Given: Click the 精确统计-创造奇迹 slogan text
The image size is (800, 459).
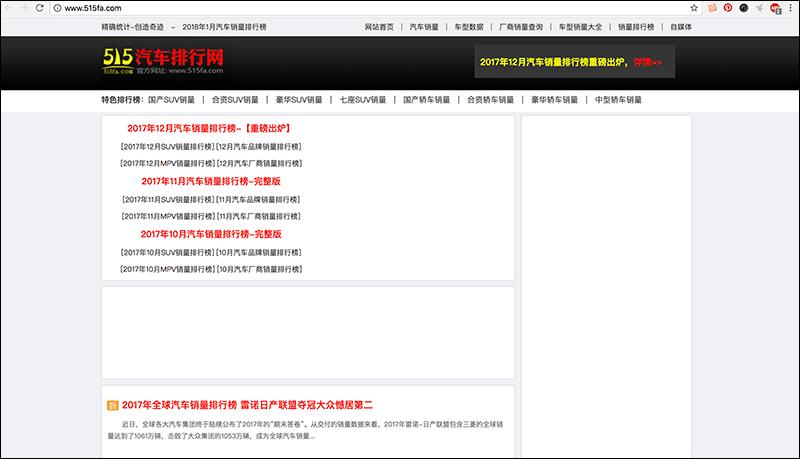Looking at the screenshot, I should 133,27.
